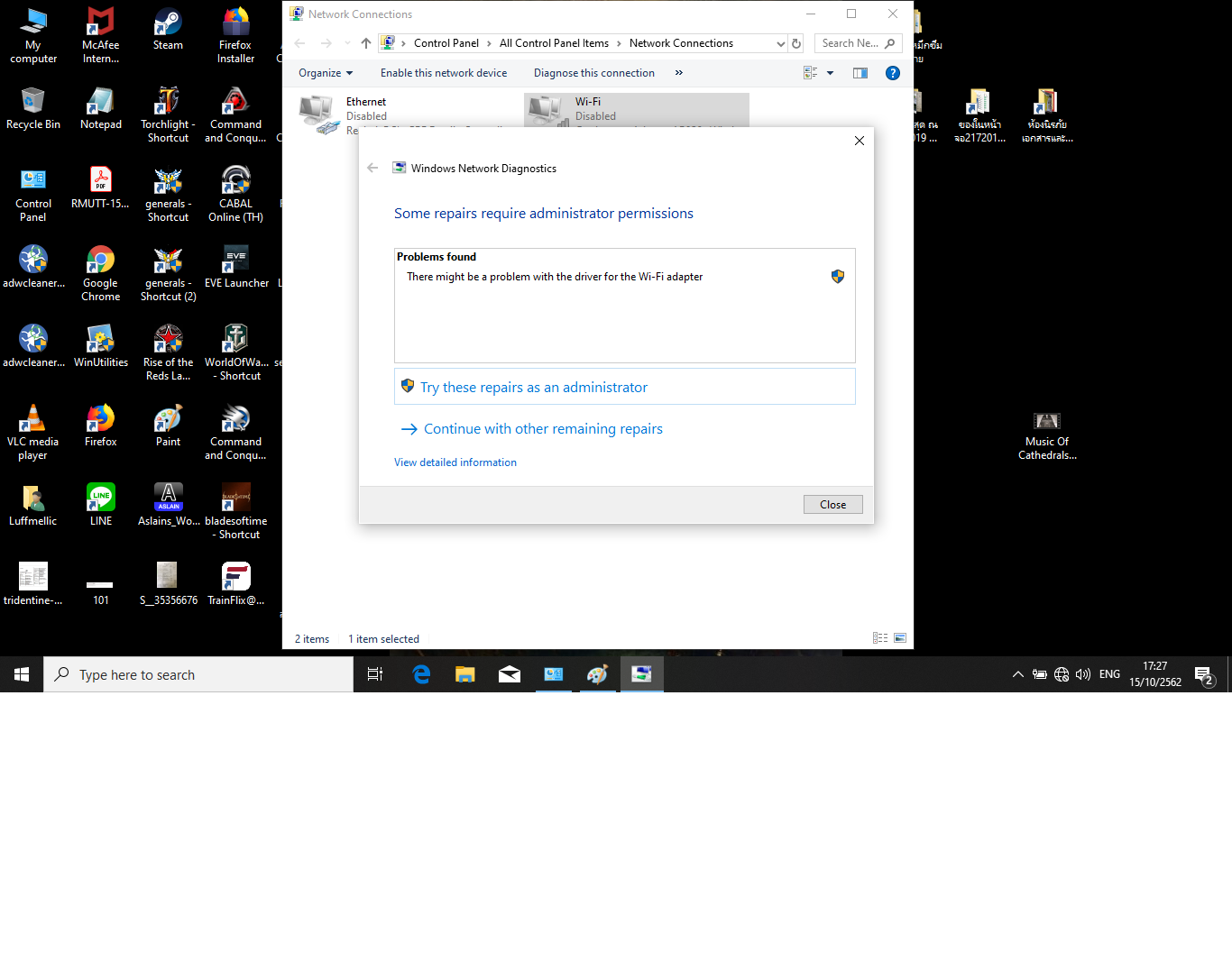Switch to details view in status bar
Screen dimensions: 1232x961
pyautogui.click(x=880, y=638)
